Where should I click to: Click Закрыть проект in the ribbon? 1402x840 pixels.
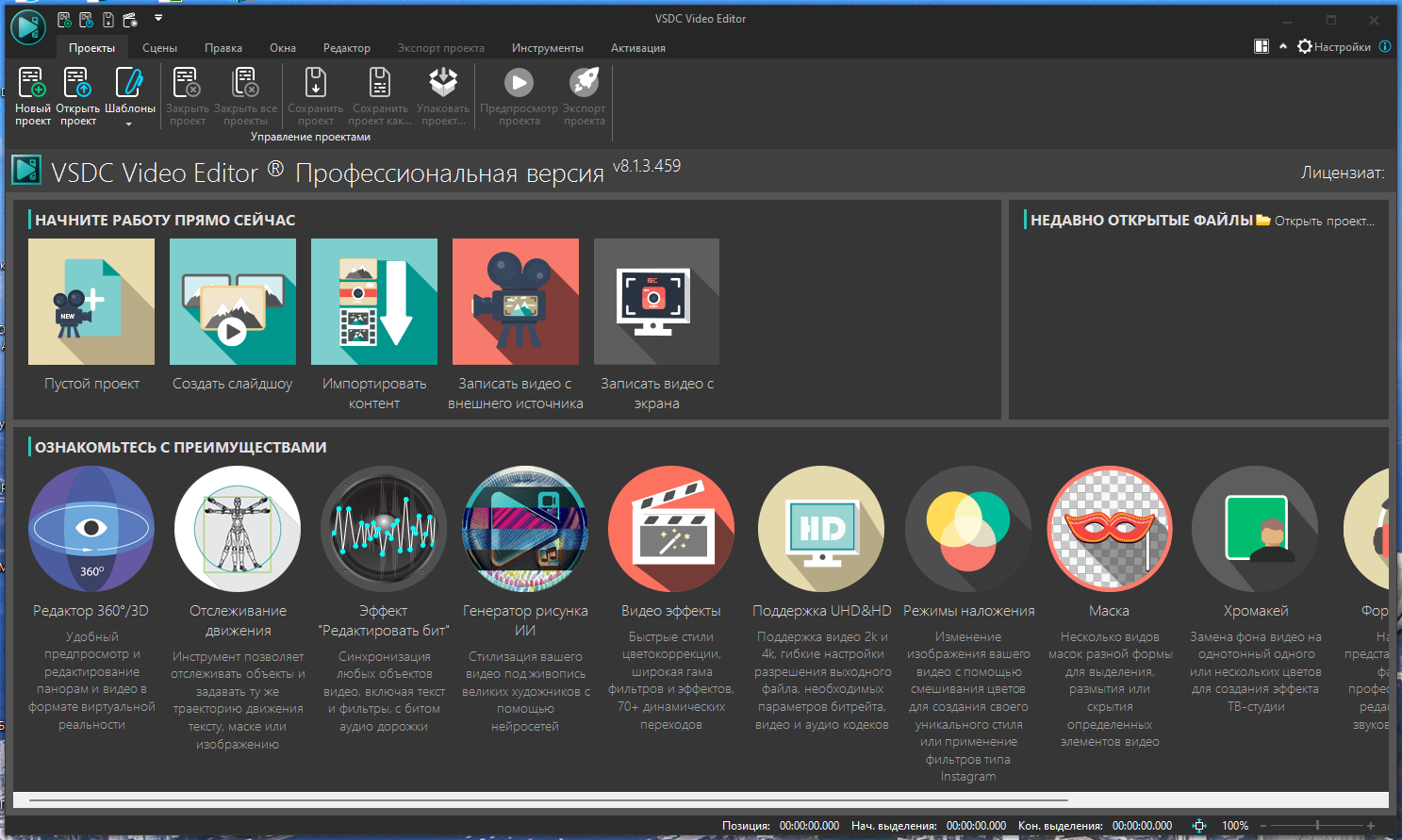click(x=187, y=96)
